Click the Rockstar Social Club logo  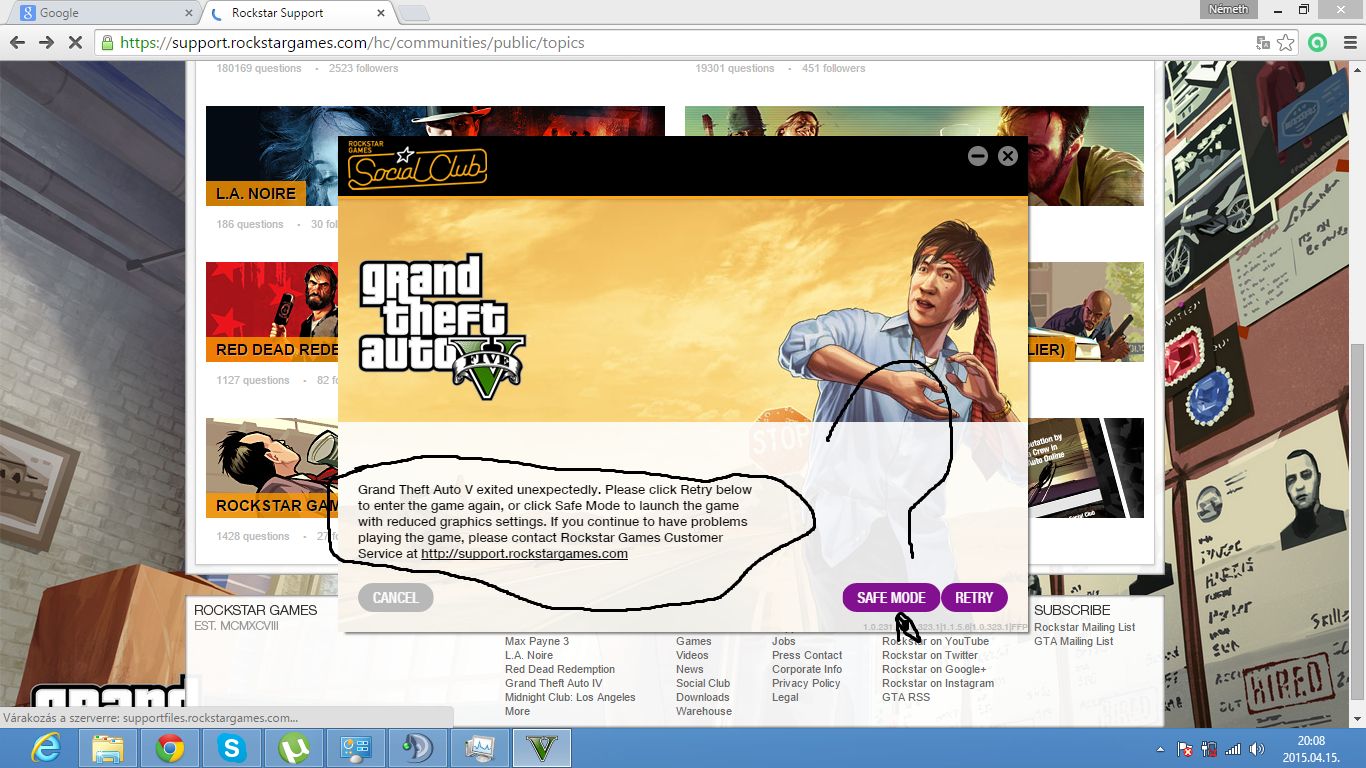point(417,165)
